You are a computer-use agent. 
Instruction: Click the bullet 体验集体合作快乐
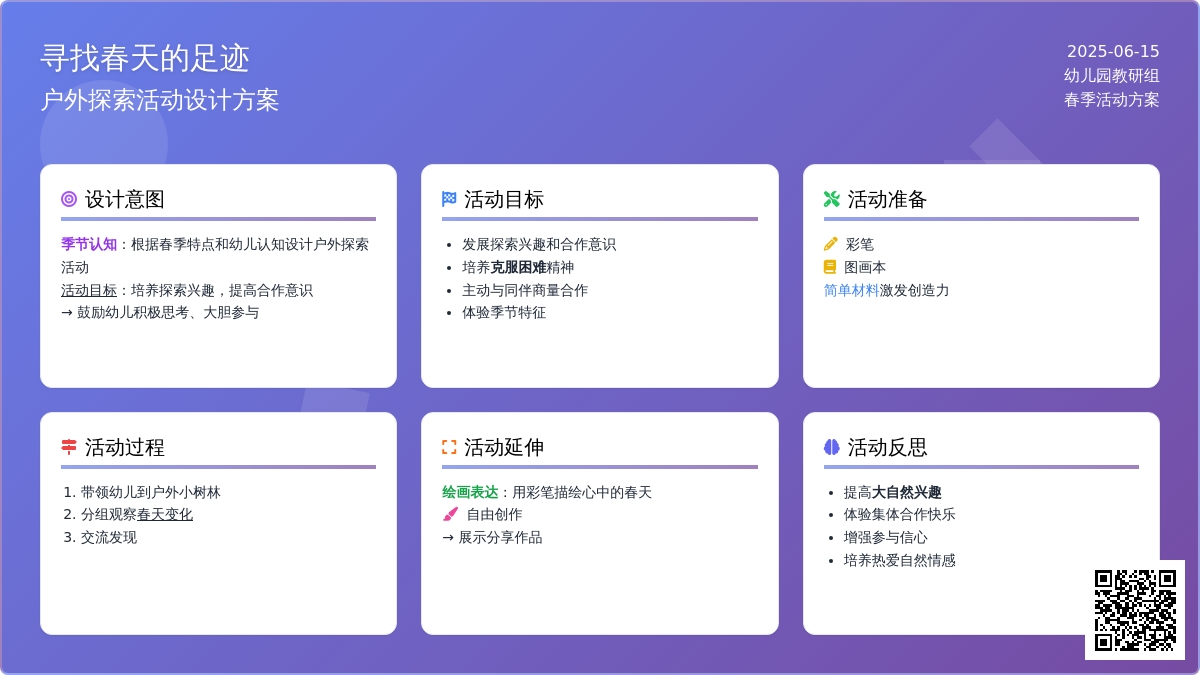click(900, 514)
